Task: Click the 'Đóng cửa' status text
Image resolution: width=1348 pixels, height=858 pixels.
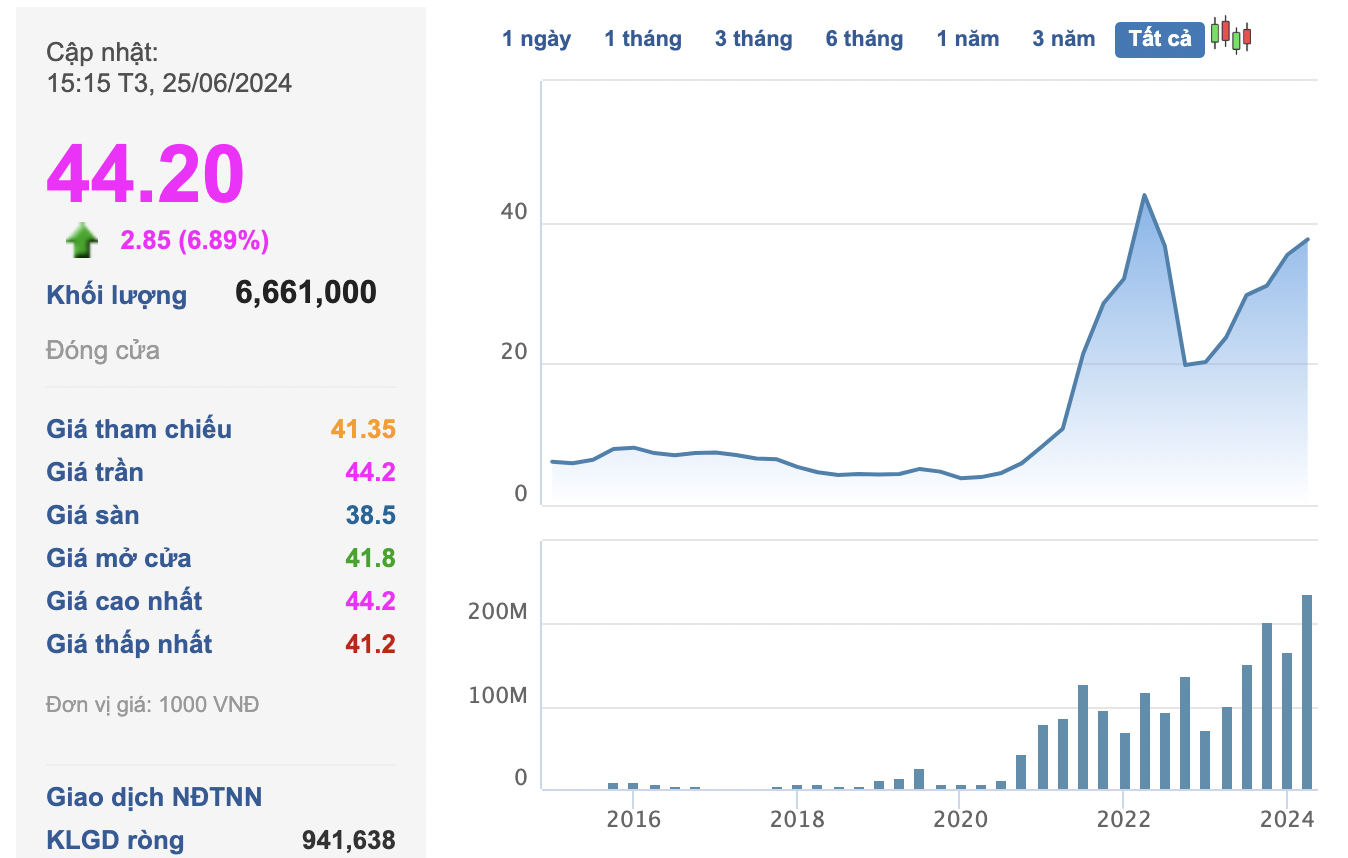Action: coord(103,351)
